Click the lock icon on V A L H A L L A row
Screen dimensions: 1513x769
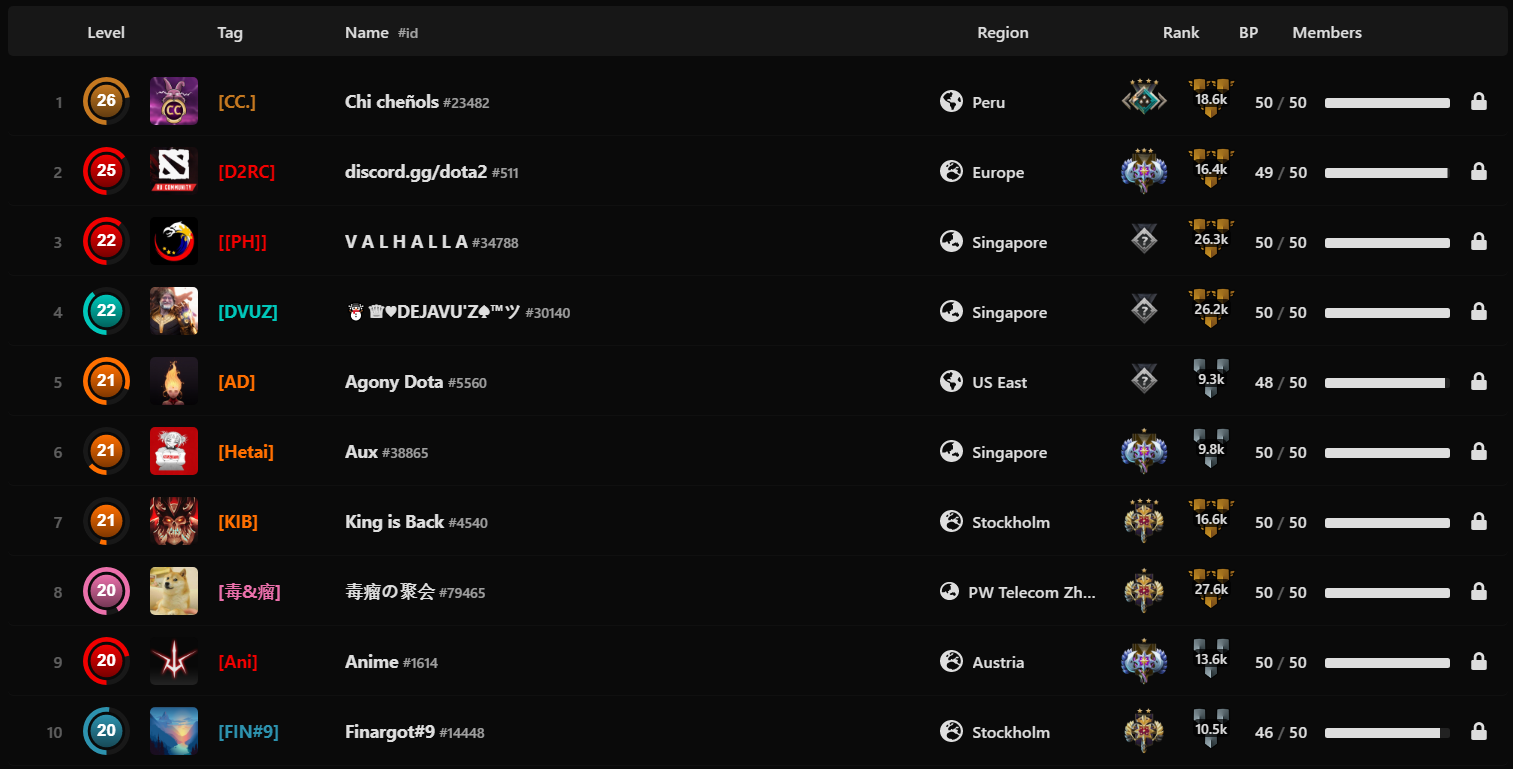click(x=1478, y=241)
